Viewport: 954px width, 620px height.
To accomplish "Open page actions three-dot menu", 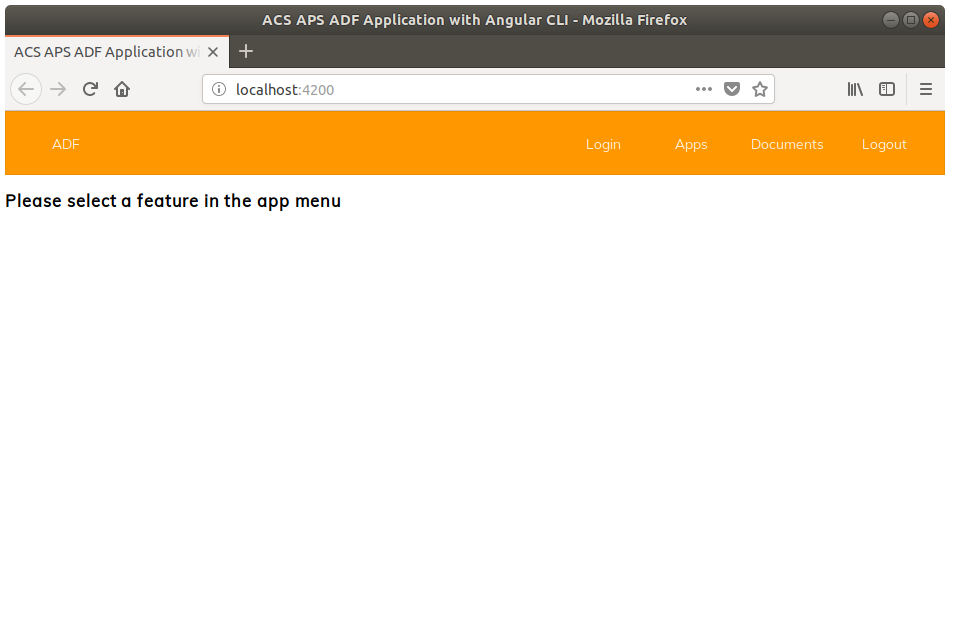I will [704, 89].
